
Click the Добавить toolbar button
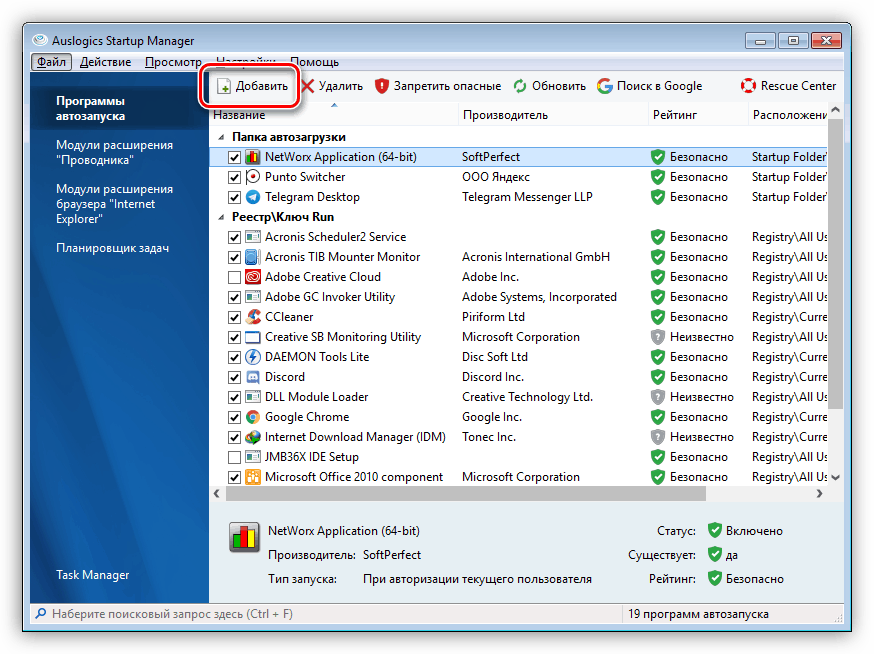(252, 86)
